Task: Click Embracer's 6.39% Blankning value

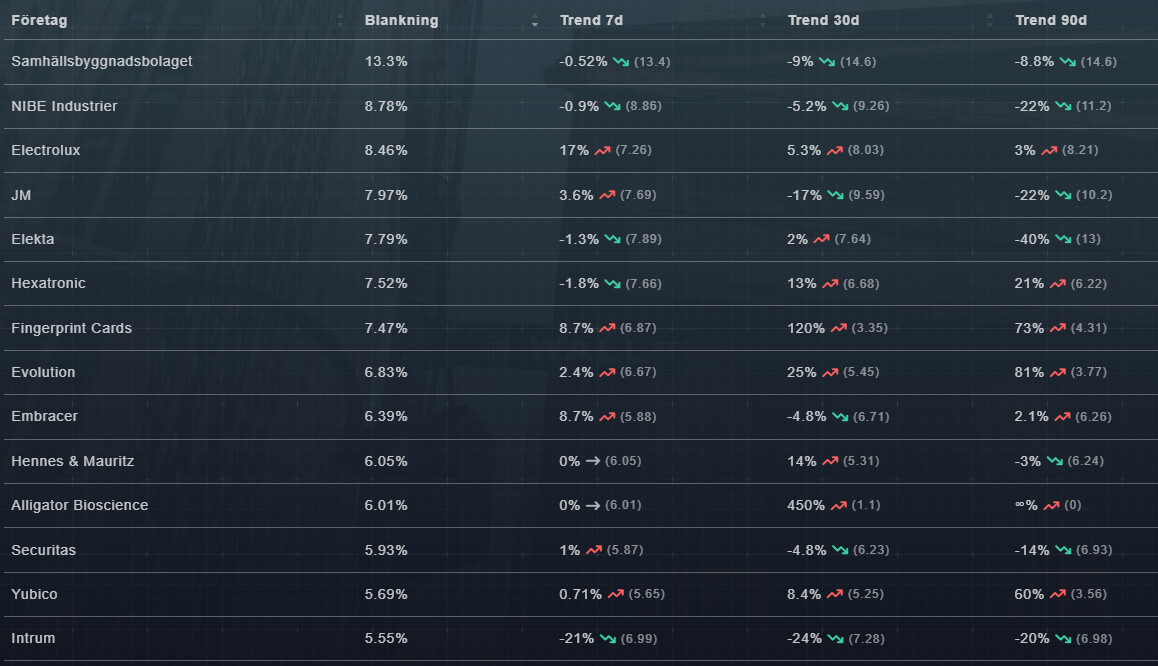Action: pyautogui.click(x=386, y=416)
